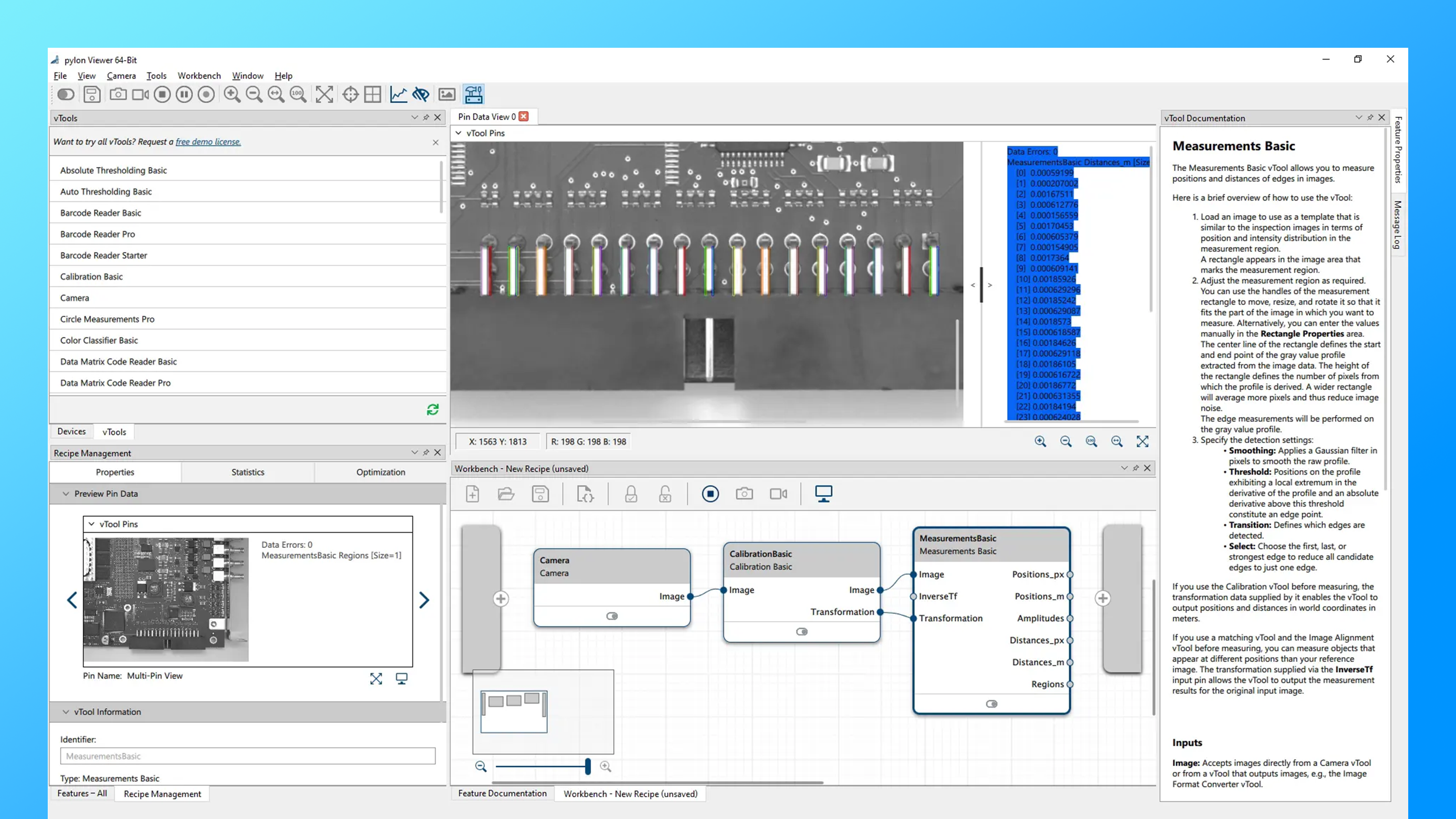Click the Workbench icon in main toolbar
The height and width of the screenshot is (819, 1456).
pos(474,94)
